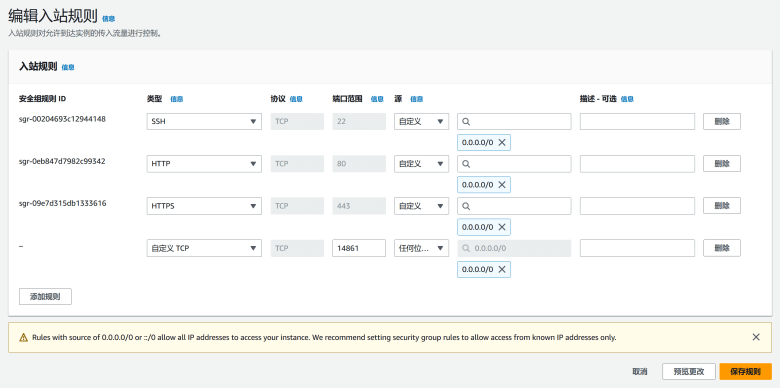Click 添加规则 button
Screen dimensions: 780x388
pos(45,296)
